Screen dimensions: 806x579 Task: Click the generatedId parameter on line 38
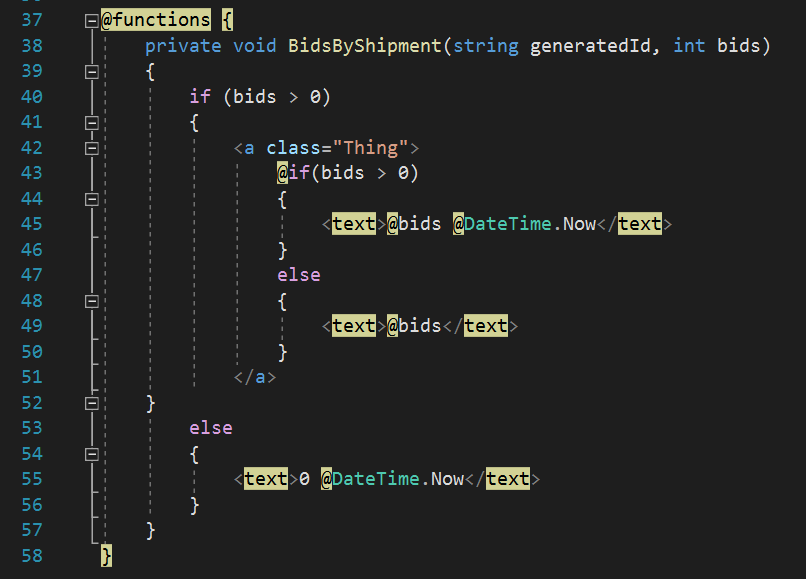click(588, 45)
